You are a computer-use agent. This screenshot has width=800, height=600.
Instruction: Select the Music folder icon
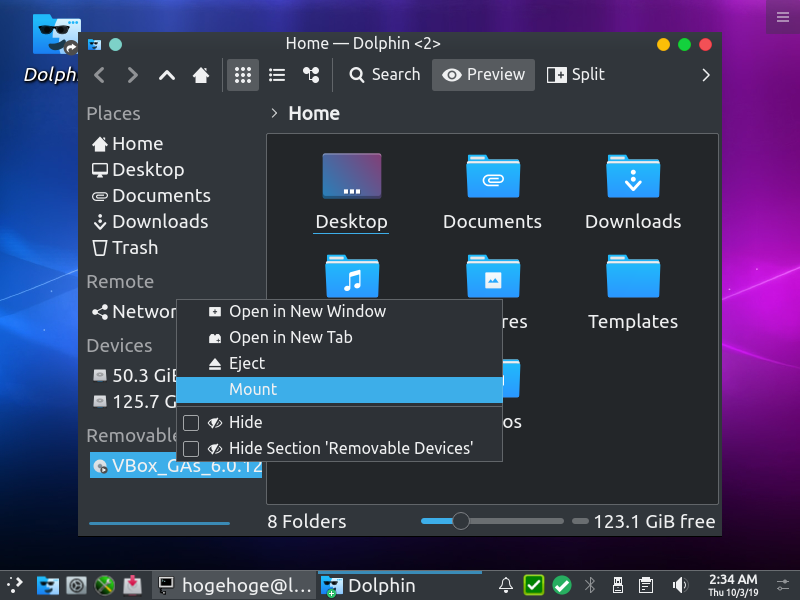[352, 276]
